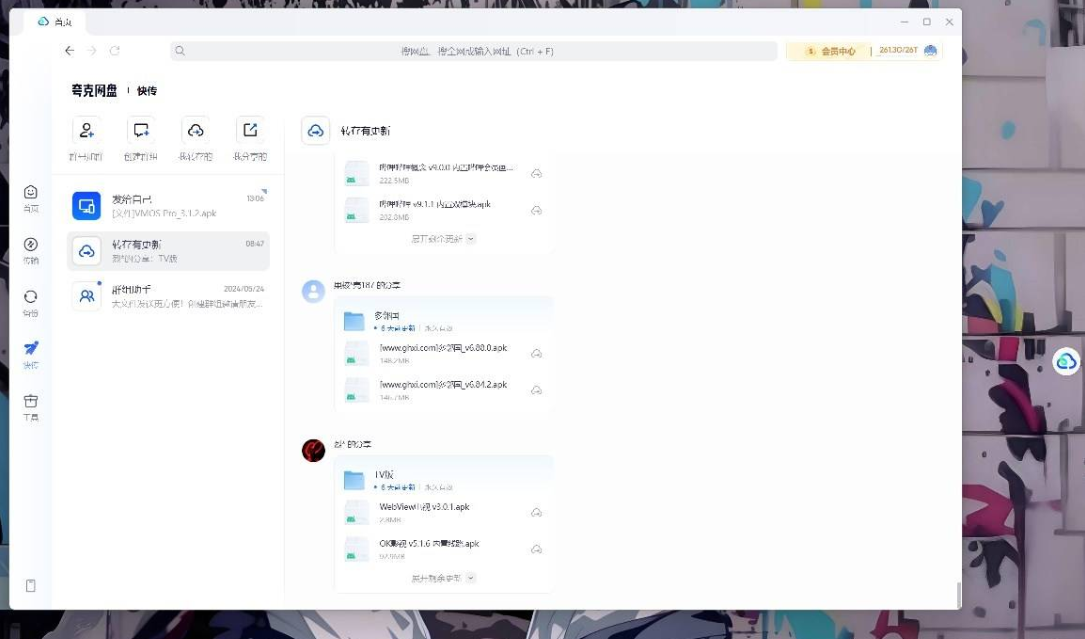Click the storage usage 2613G/26T label
The height and width of the screenshot is (639, 1085).
pyautogui.click(x=898, y=51)
